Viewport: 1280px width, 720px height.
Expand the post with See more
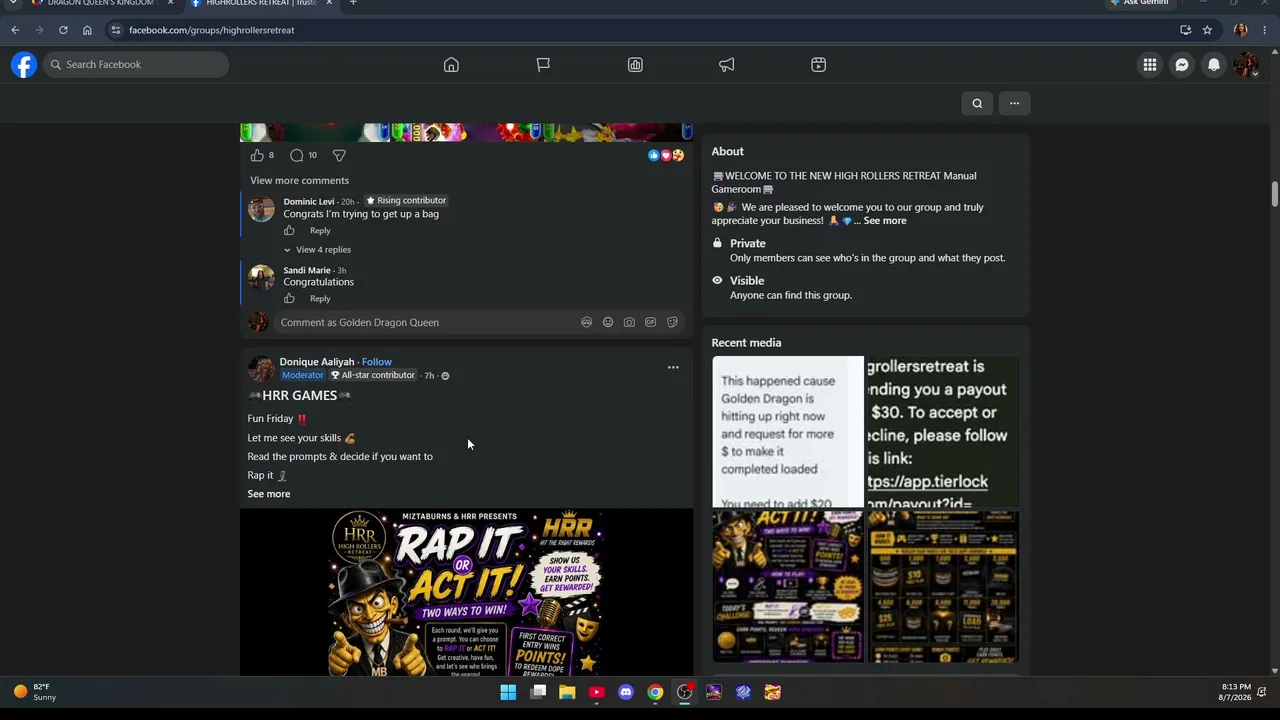269,494
